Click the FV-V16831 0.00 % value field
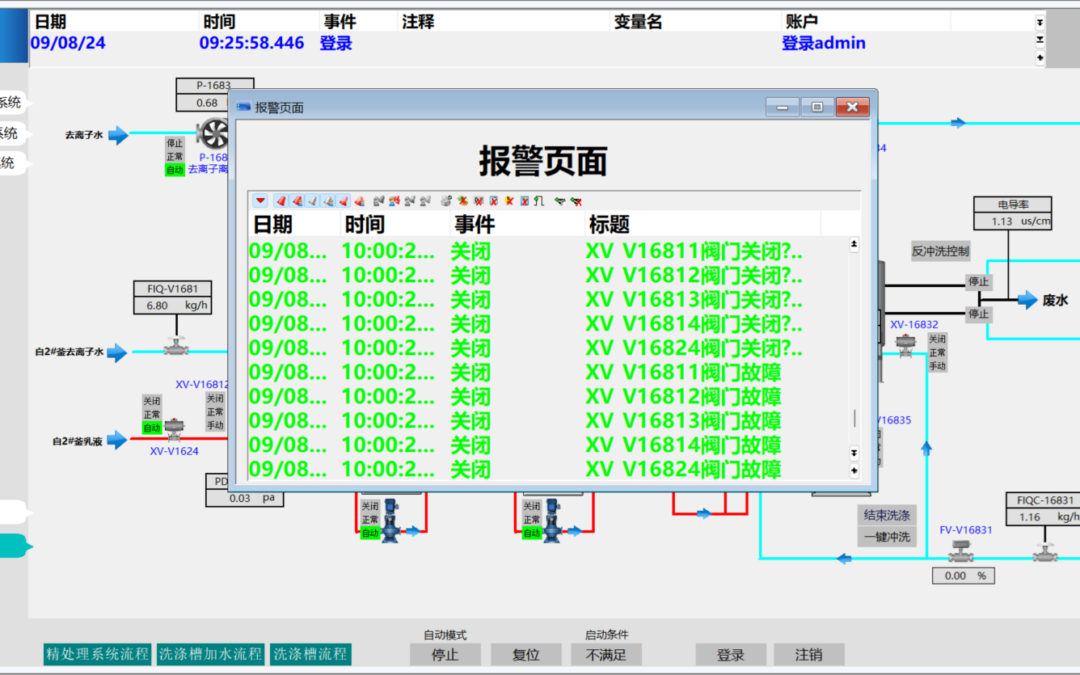 pos(963,576)
